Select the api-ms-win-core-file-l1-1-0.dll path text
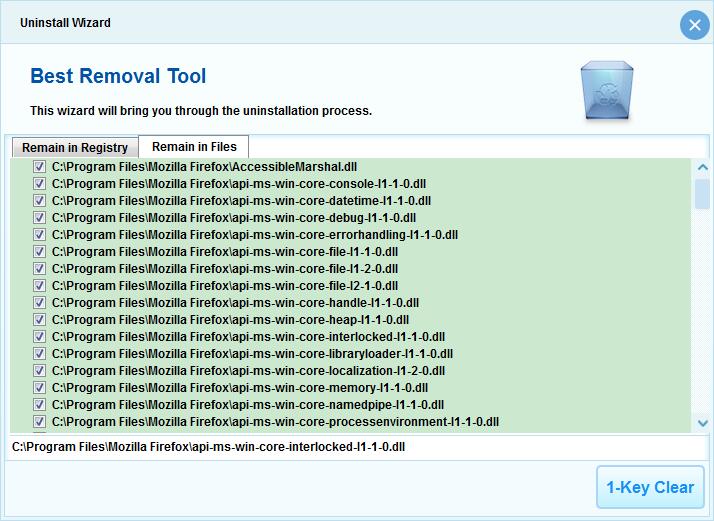Viewport: 714px width, 521px height. 225,252
